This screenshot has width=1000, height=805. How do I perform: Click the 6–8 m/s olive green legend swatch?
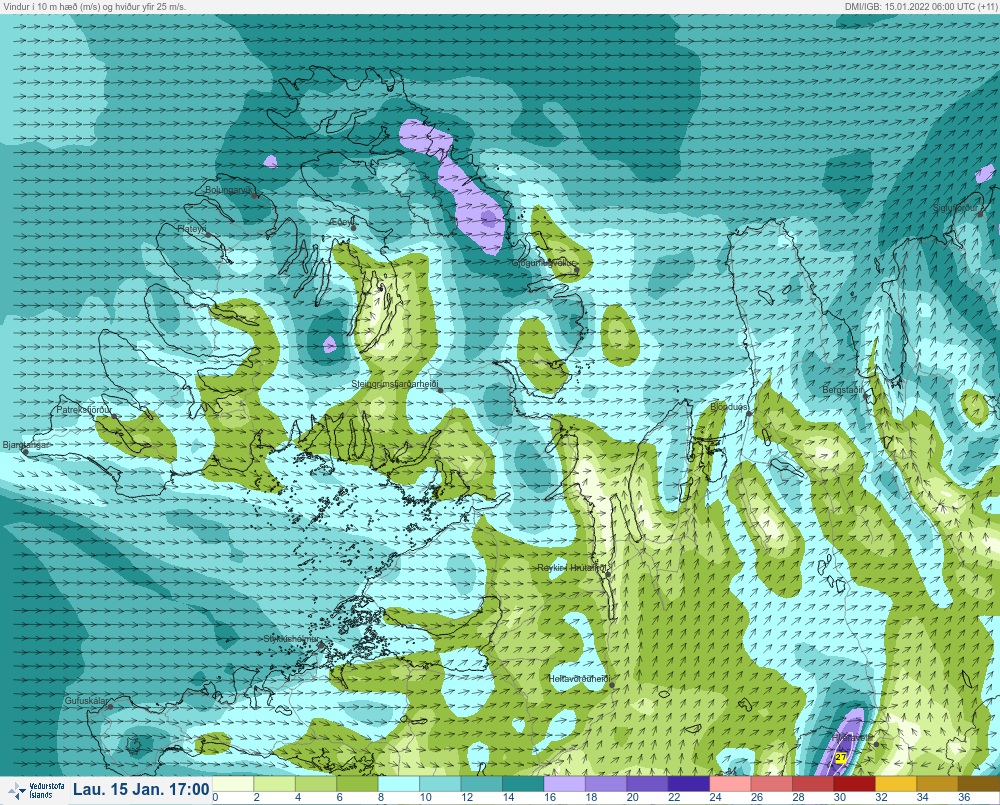(357, 783)
